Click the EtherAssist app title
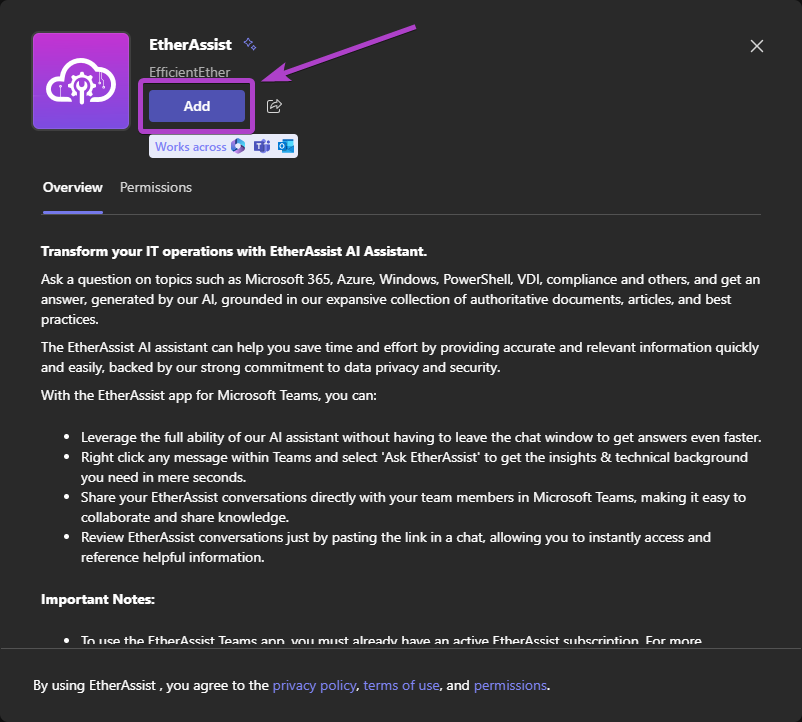The height and width of the screenshot is (722, 802). click(190, 44)
